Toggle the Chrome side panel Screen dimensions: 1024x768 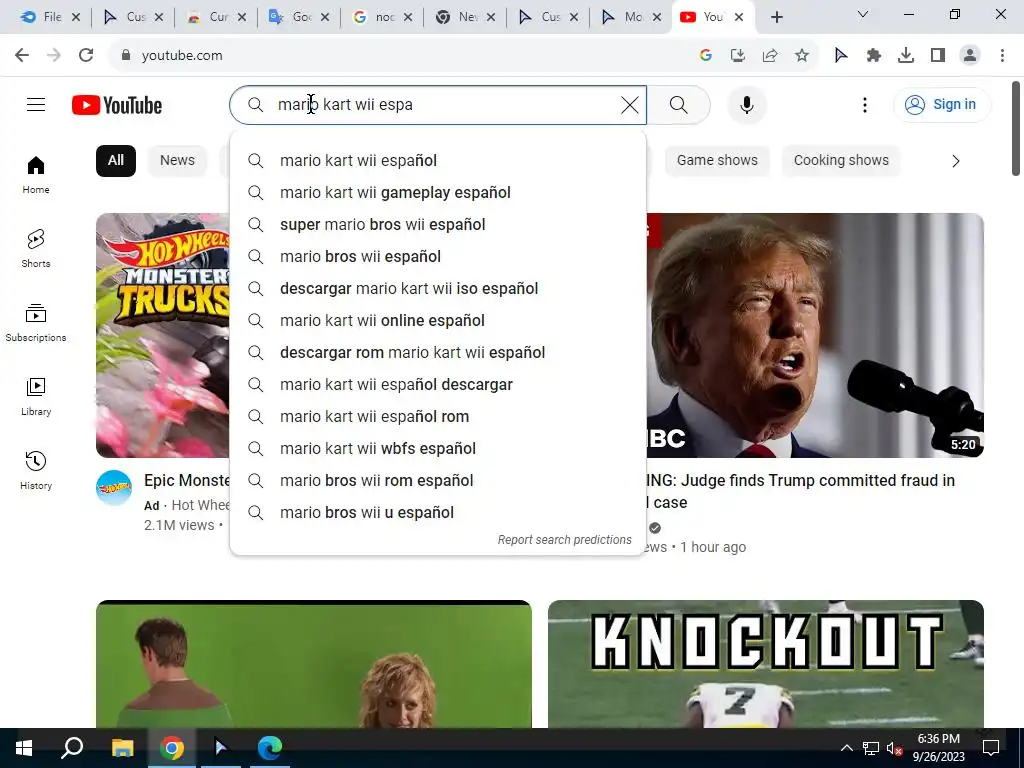click(938, 56)
